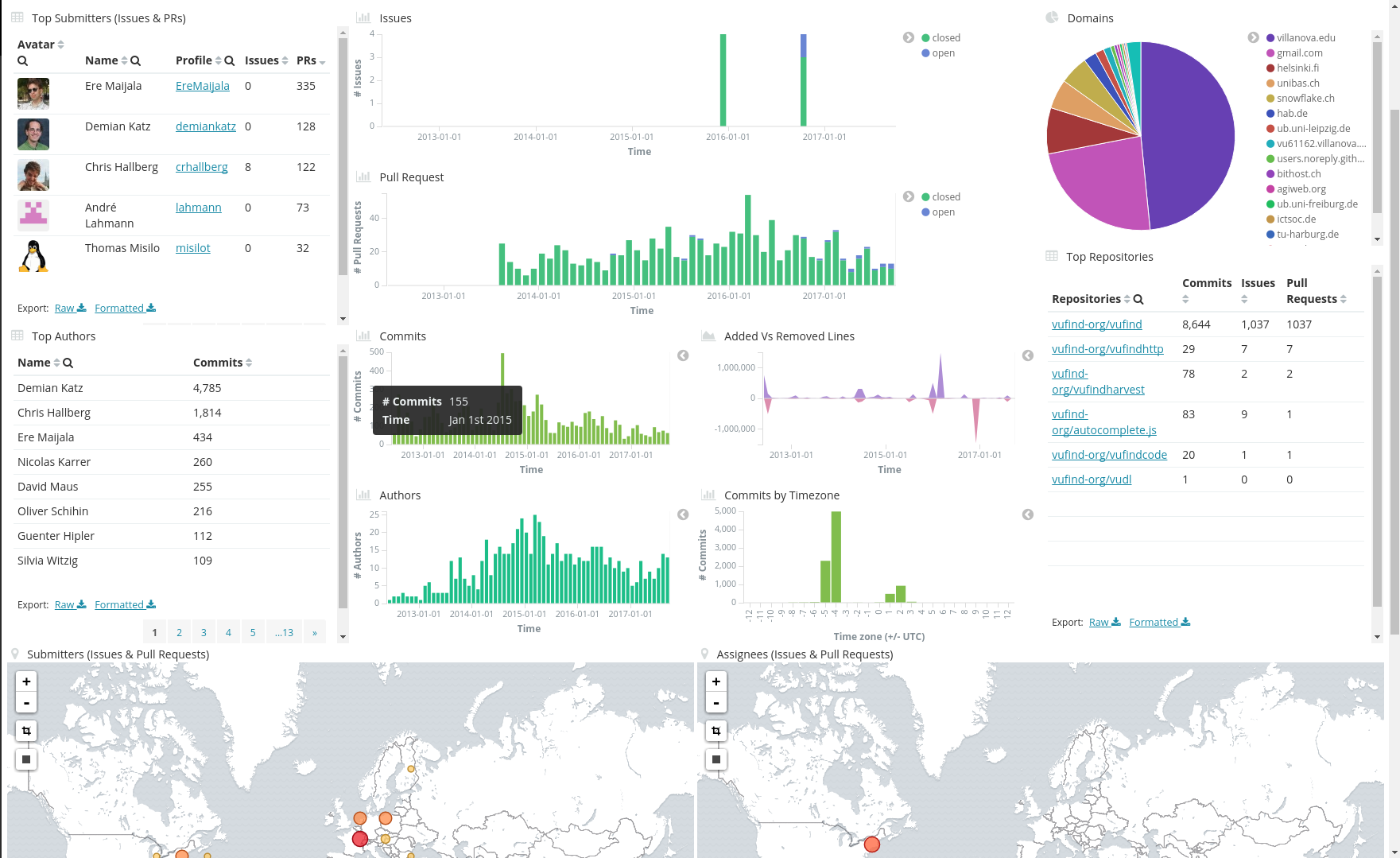Zoom in on the Submitters map
The width and height of the screenshot is (1400, 858).
26,681
